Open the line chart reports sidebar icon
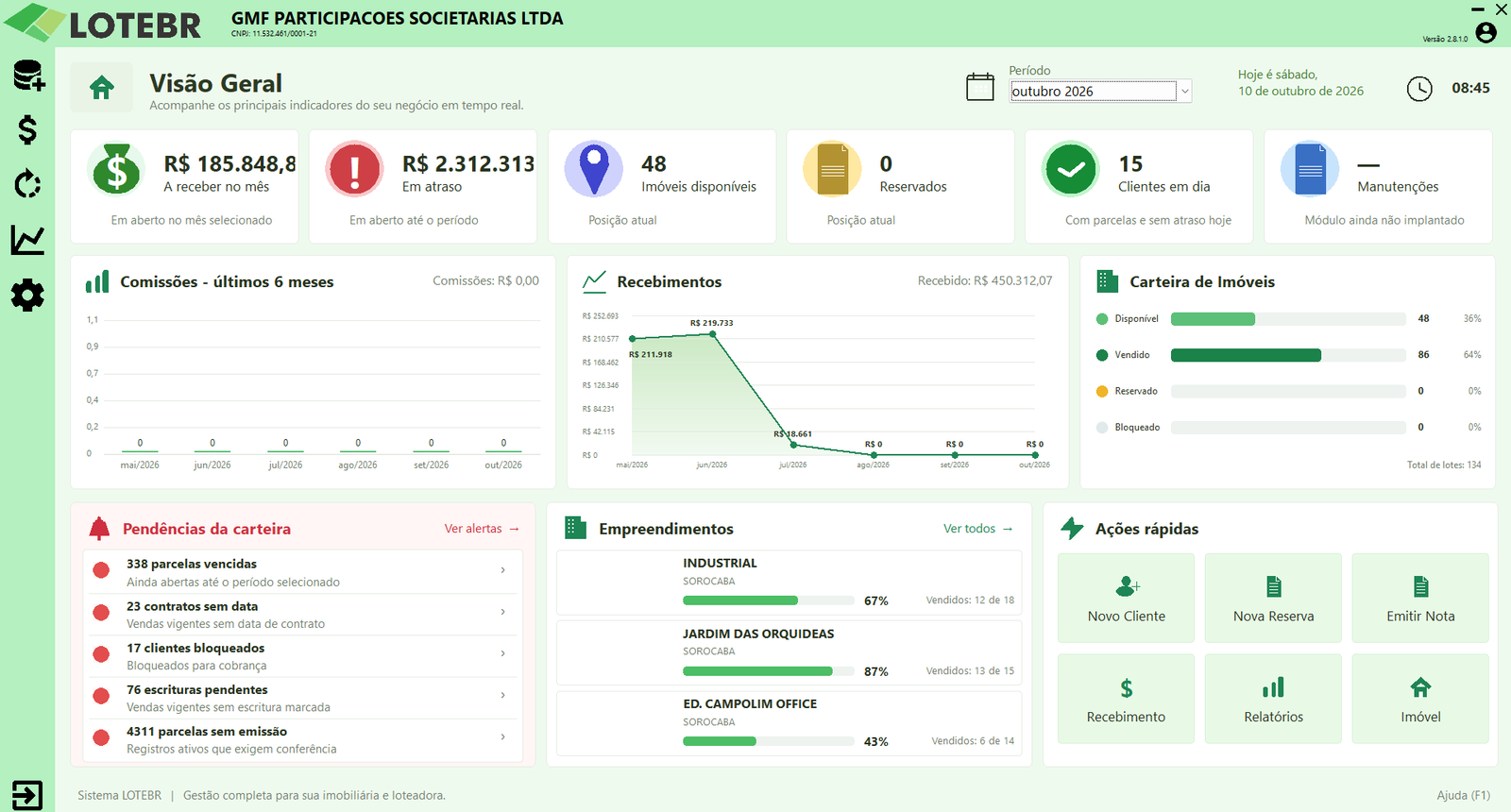Screen dimensions: 1511x812 pyautogui.click(x=27, y=240)
